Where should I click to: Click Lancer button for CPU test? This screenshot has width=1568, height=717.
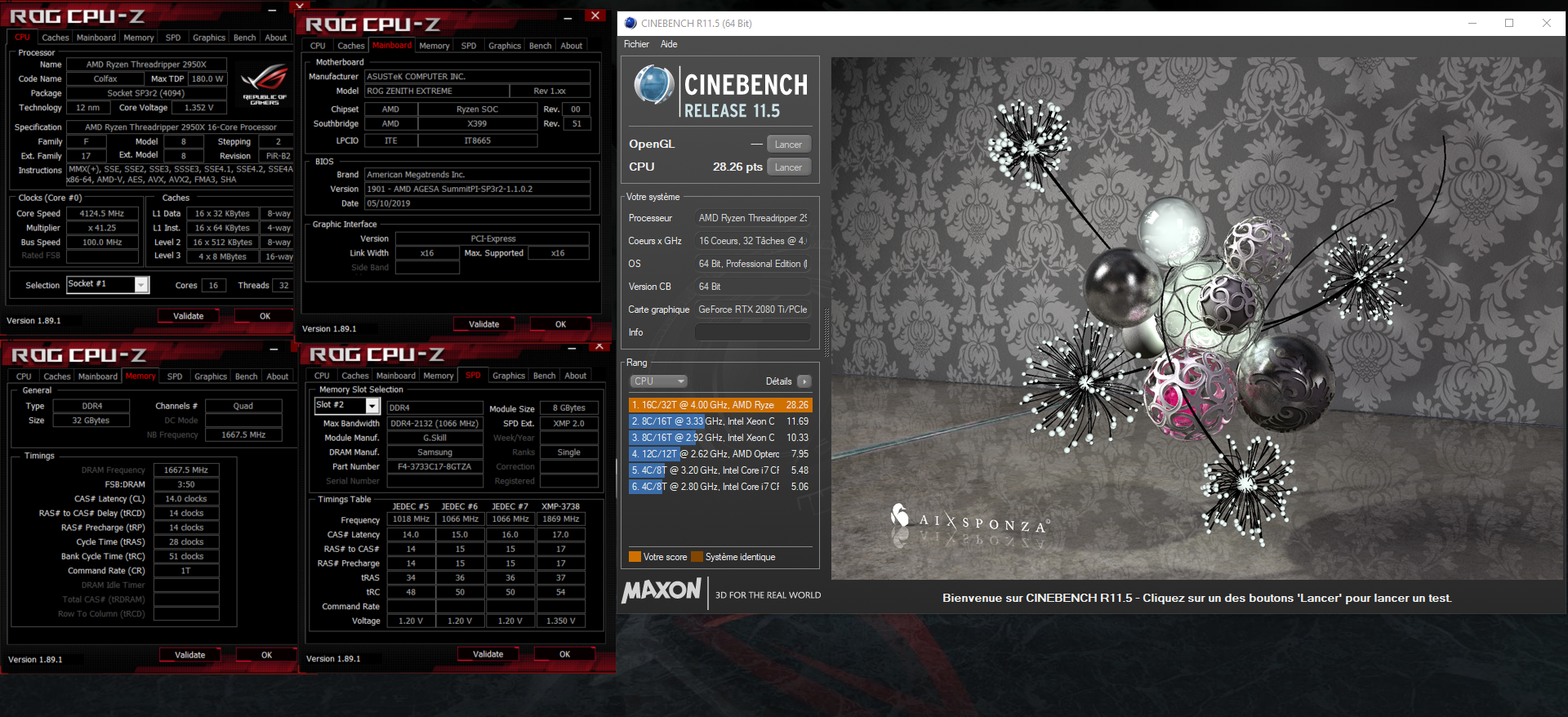788,167
